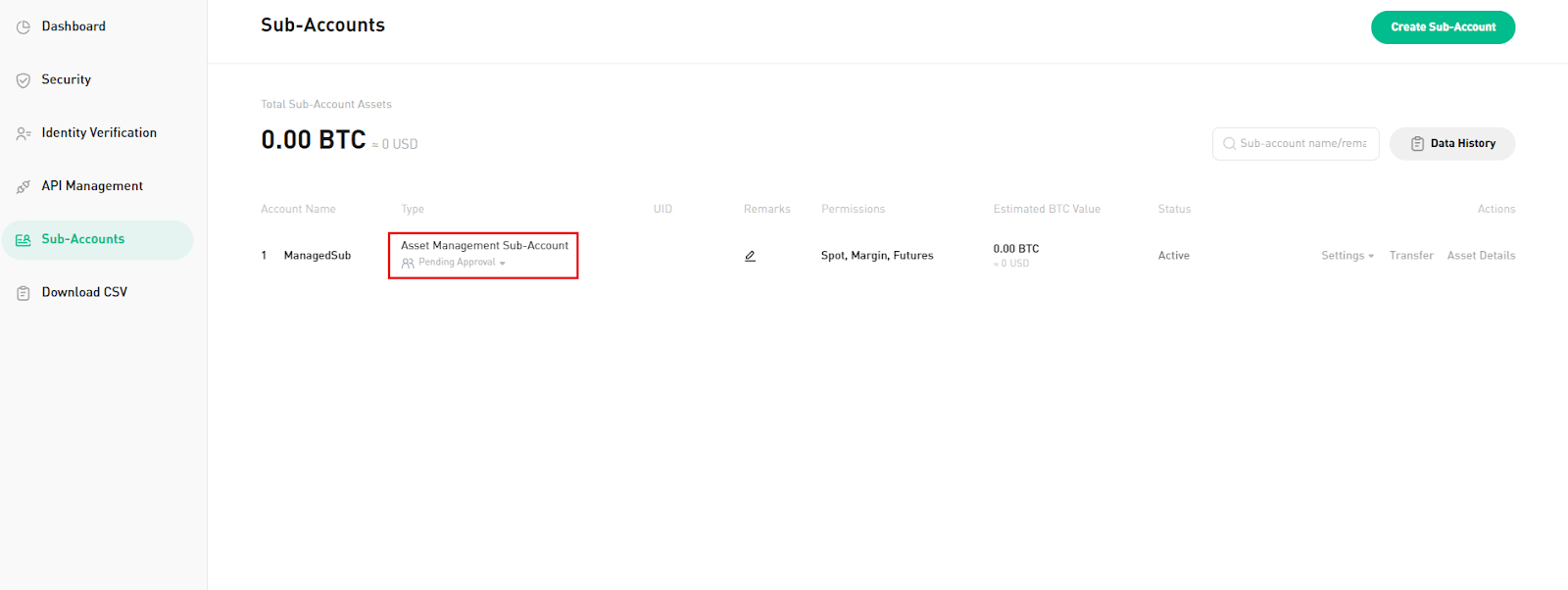The image size is (1568, 590).
Task: Click Transfer for ManagedSub
Action: tap(1411, 256)
